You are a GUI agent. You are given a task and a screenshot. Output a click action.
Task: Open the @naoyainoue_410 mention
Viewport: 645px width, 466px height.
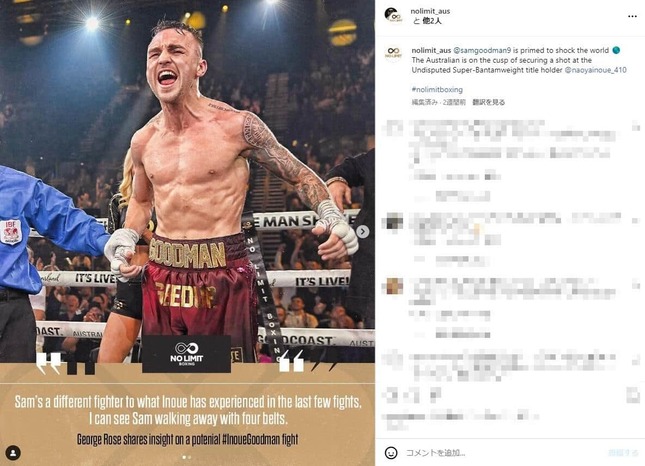coord(596,70)
